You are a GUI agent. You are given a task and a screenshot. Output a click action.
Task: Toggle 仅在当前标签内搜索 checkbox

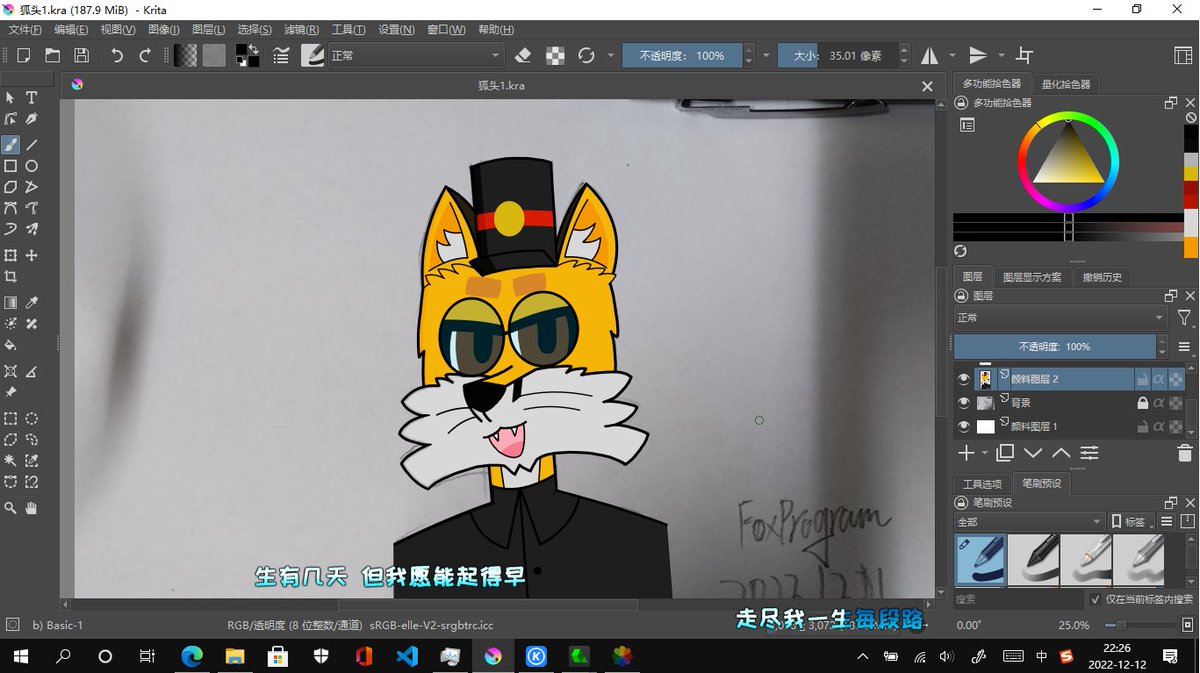(1095, 600)
